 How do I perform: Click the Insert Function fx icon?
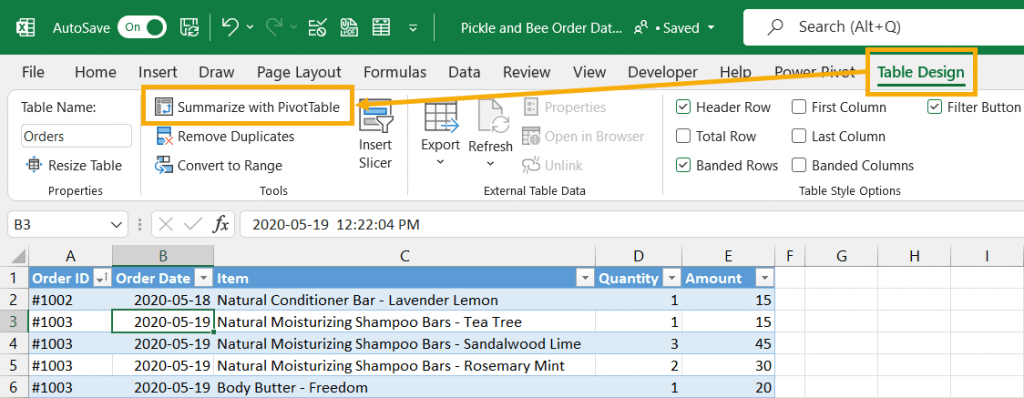(221, 225)
